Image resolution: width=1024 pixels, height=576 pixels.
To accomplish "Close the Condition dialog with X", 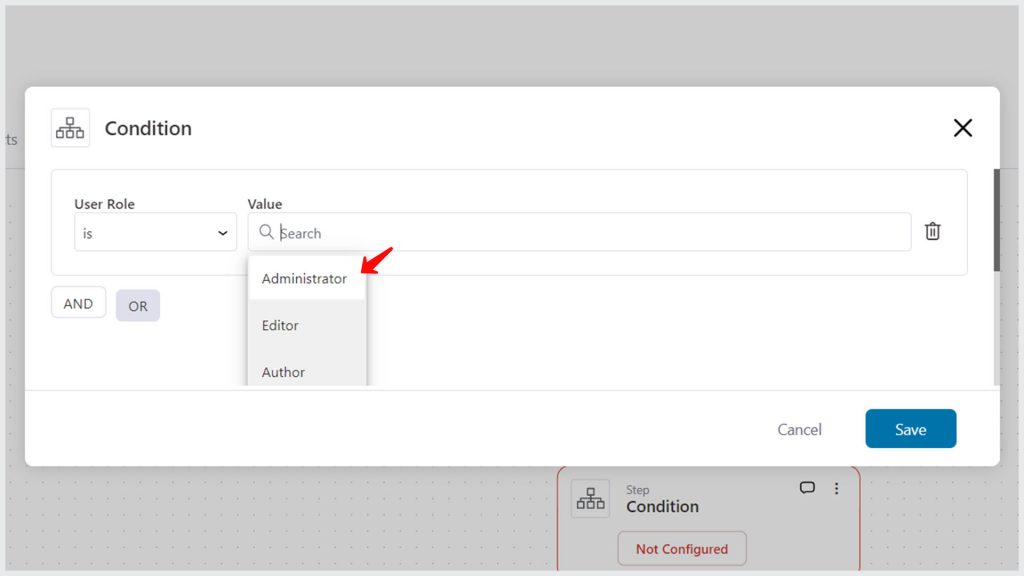I will pos(963,128).
